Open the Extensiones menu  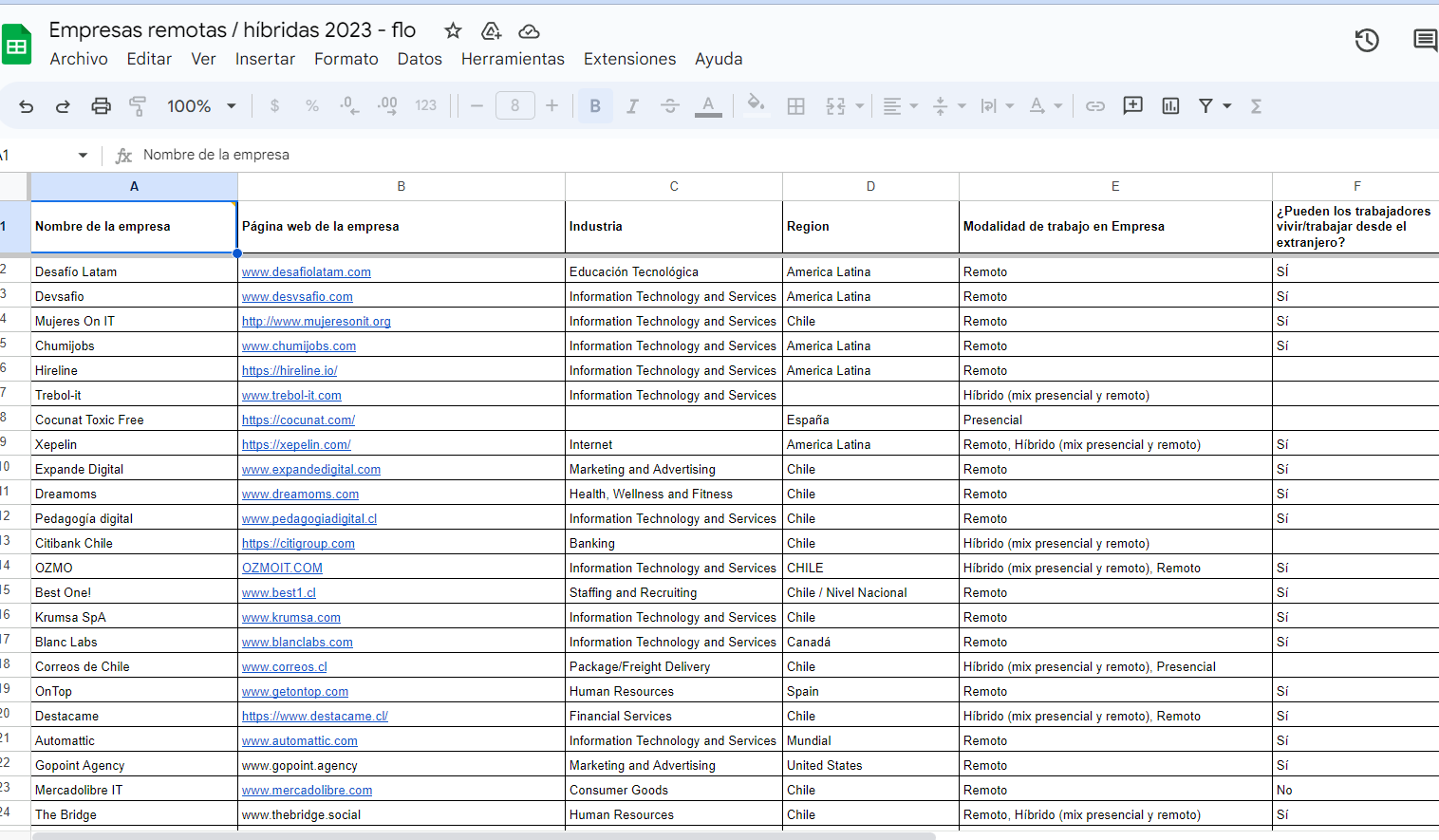pyautogui.click(x=629, y=59)
